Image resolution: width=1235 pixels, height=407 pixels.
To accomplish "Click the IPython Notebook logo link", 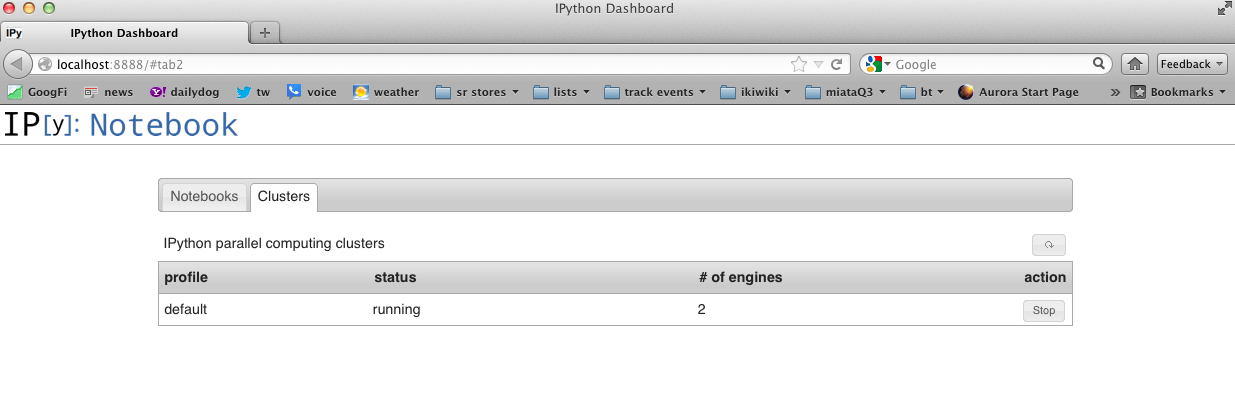I will [121, 126].
